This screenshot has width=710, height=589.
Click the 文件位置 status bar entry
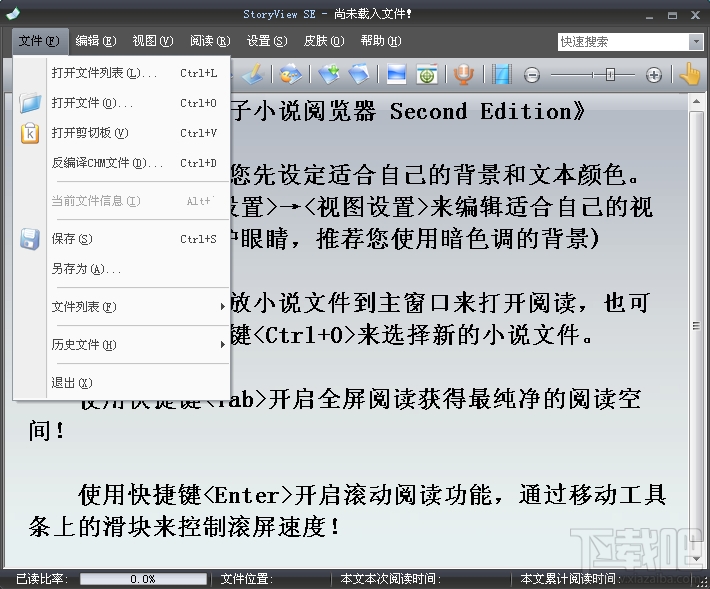click(247, 579)
